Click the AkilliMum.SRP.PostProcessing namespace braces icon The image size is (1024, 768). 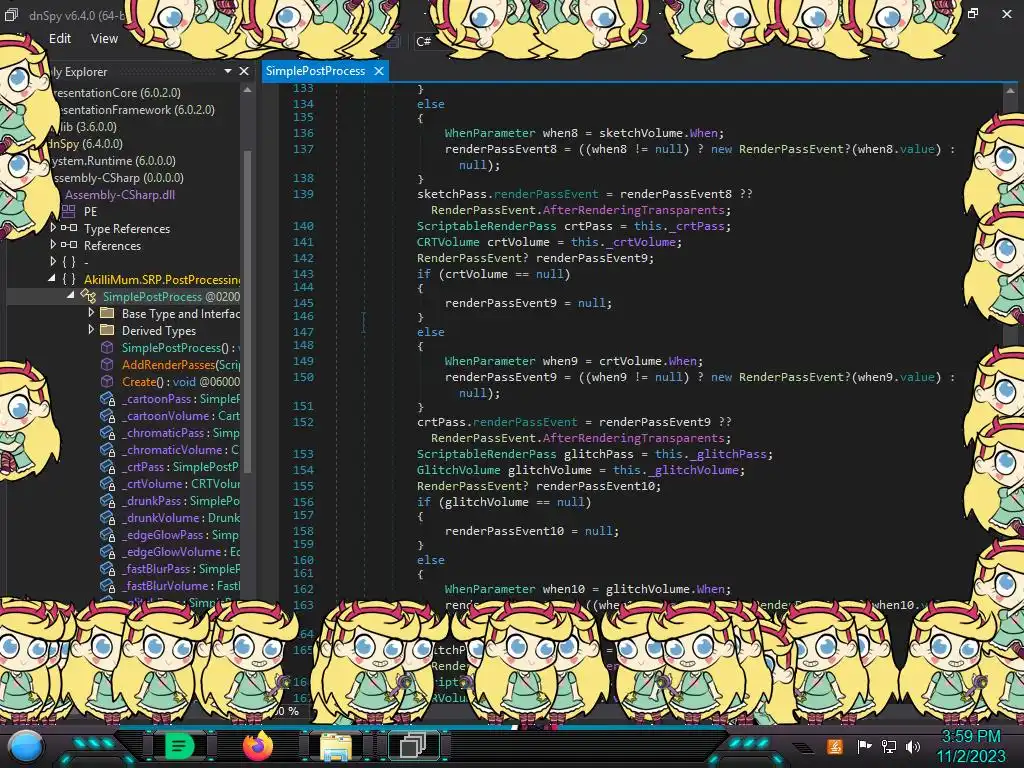69,280
